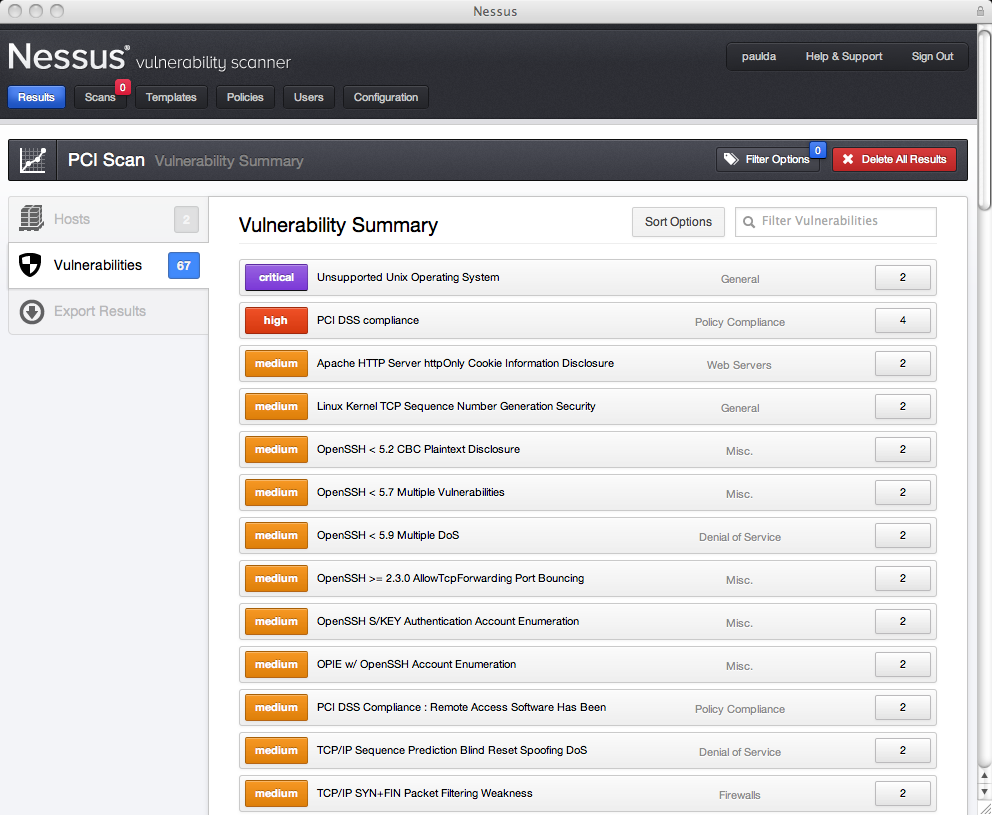This screenshot has height=815, width=992.
Task: Click the medium badge for Linux Kernel TCP
Action: (x=276, y=406)
